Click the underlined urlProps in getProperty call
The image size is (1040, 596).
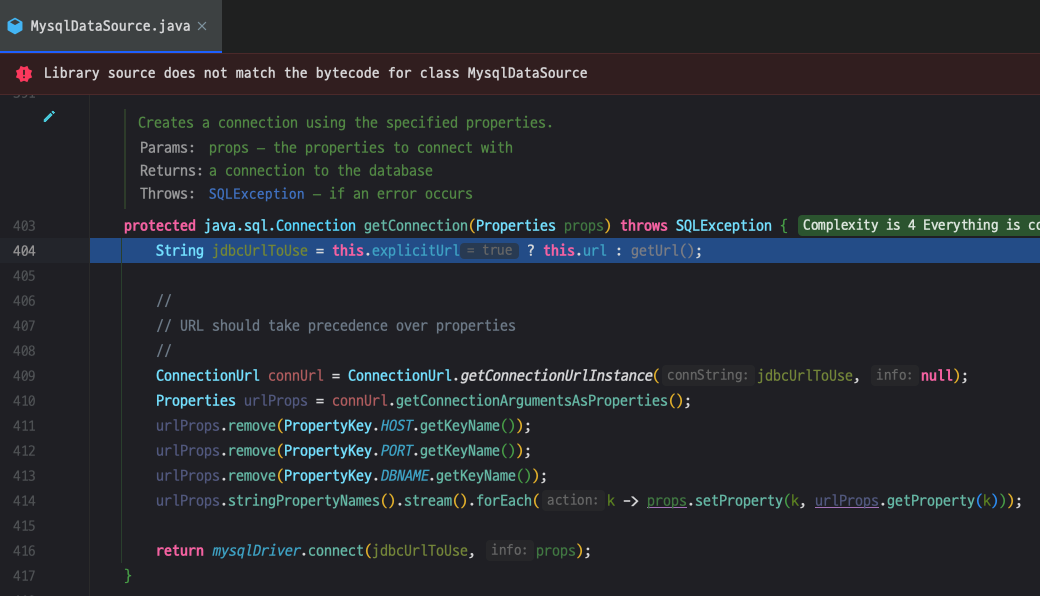click(x=846, y=501)
